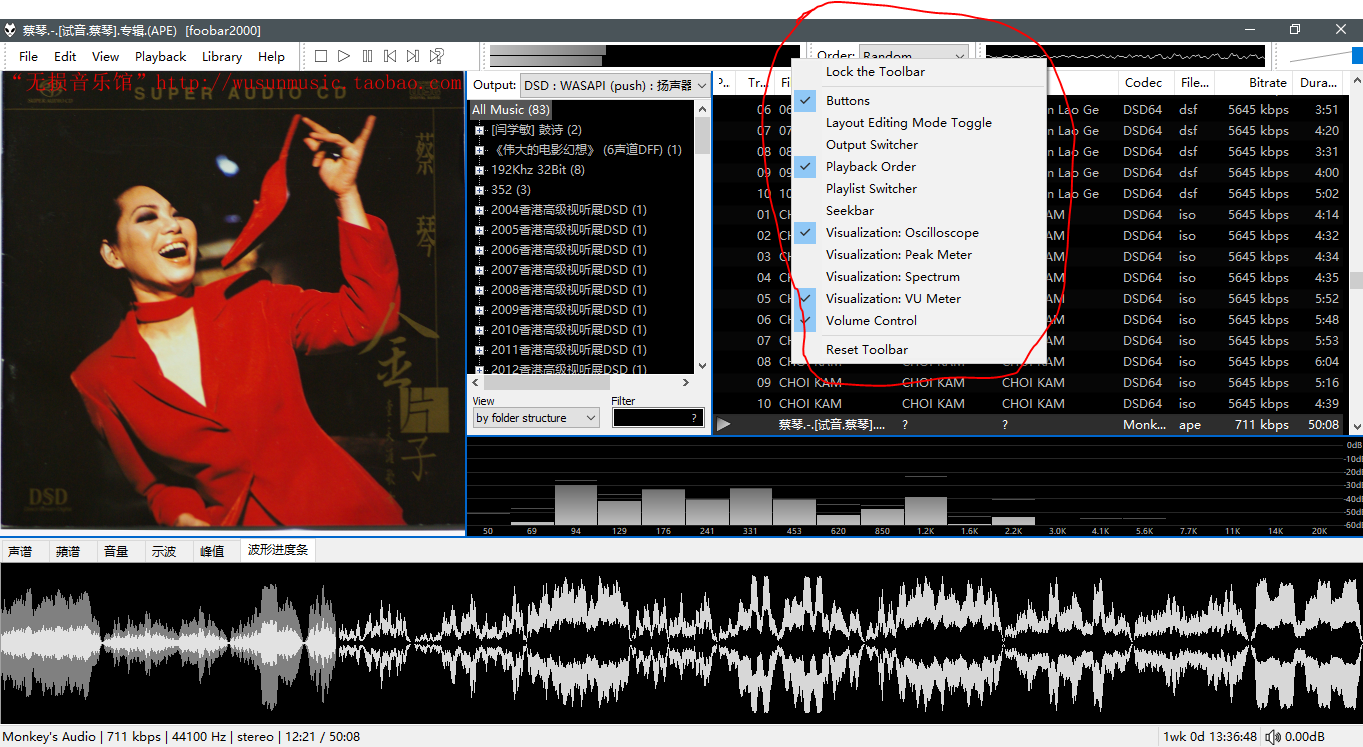Image resolution: width=1363 pixels, height=747 pixels.
Task: Click Reset Toolbar in the context menu
Action: click(x=866, y=350)
